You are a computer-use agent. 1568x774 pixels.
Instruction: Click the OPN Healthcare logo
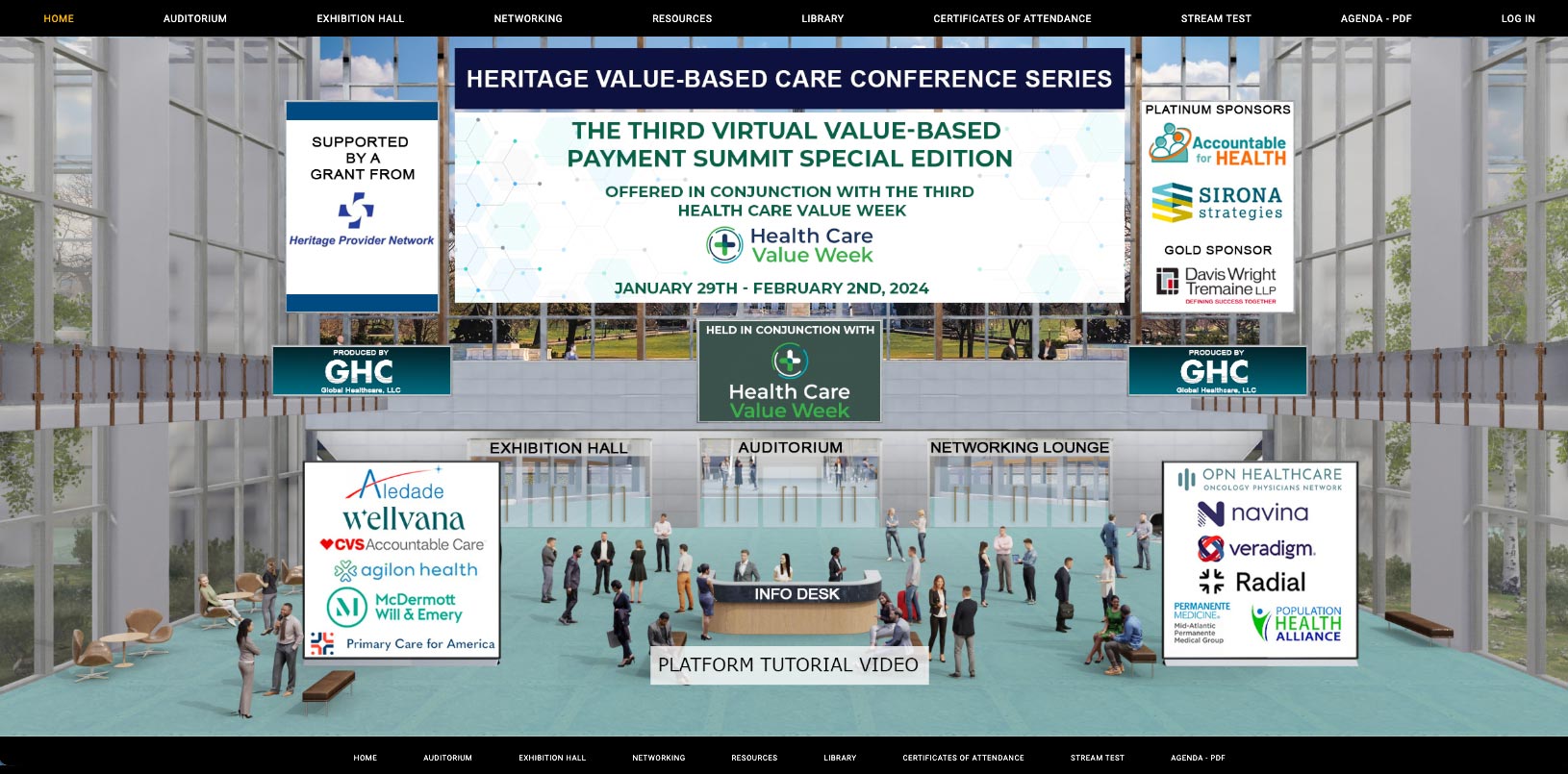pyautogui.click(x=1259, y=478)
